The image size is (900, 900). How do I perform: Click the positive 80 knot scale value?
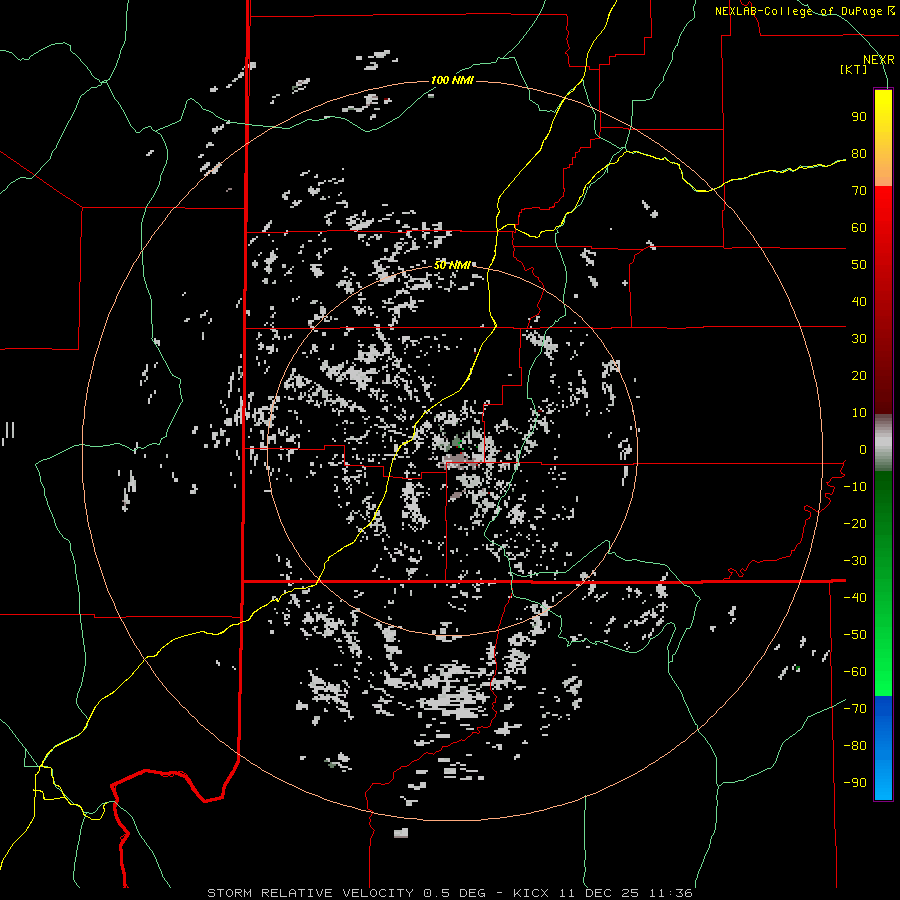(859, 154)
